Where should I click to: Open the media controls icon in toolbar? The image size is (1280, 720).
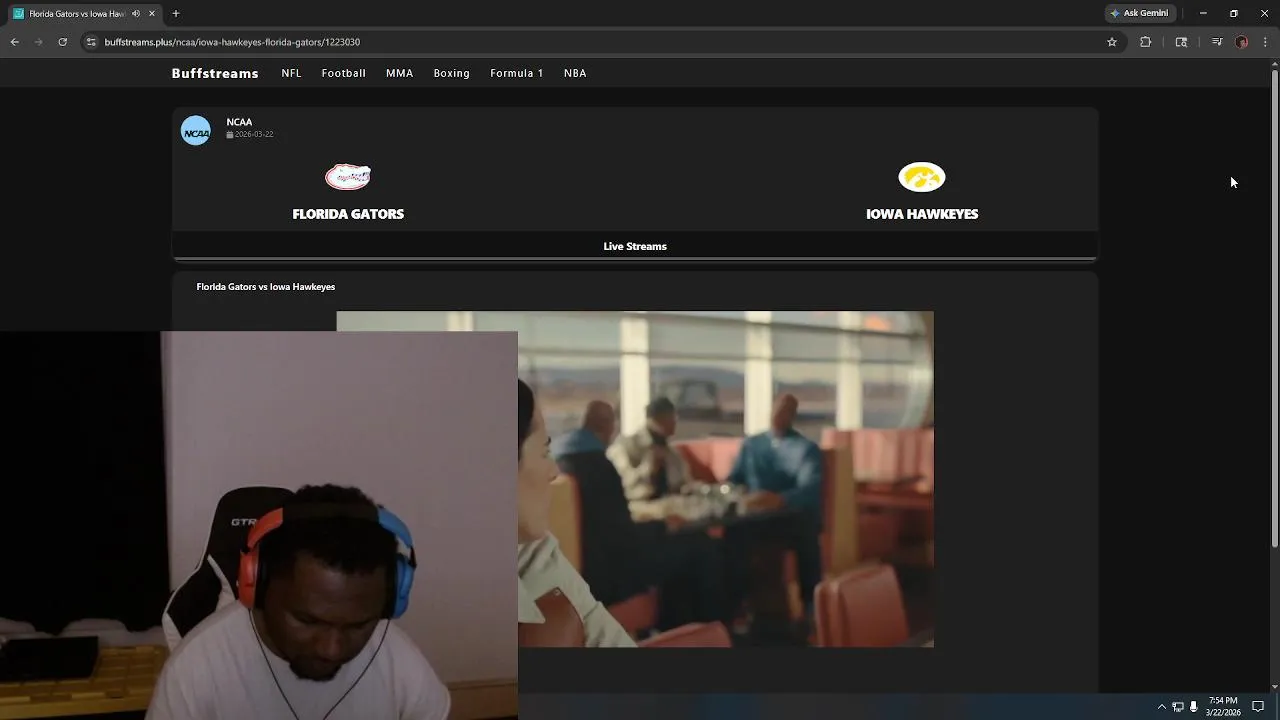coord(1217,42)
